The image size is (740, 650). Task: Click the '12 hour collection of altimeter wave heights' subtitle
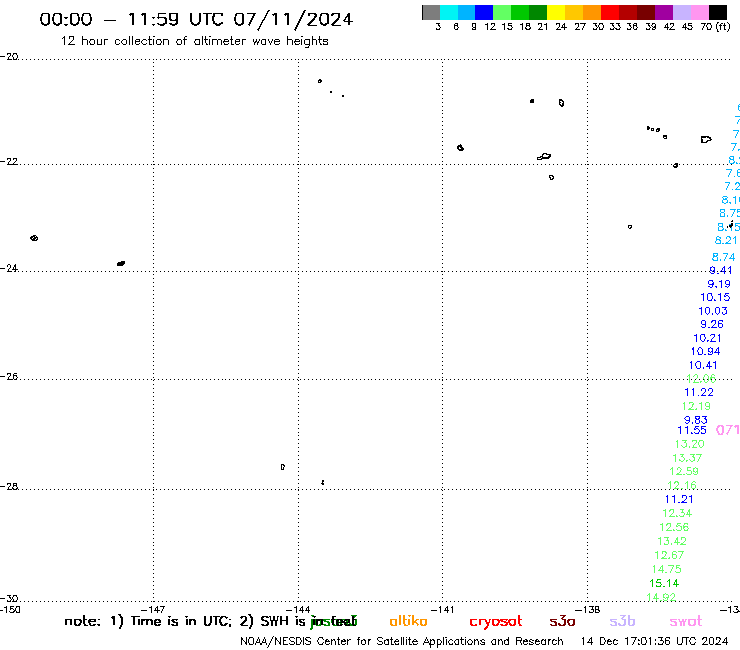(194, 41)
